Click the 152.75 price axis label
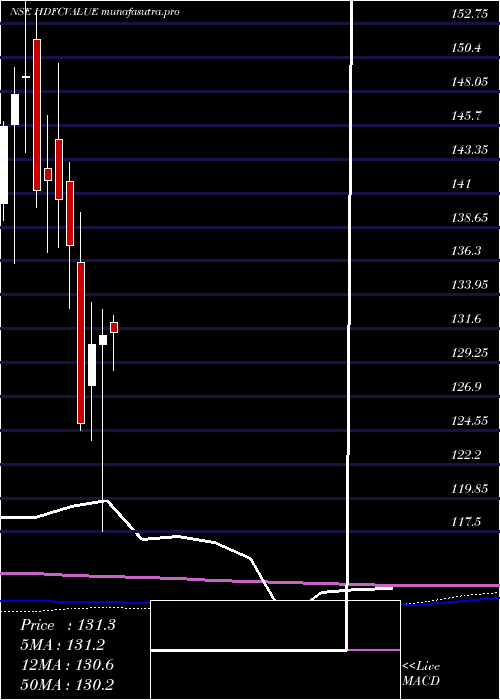 click(469, 14)
